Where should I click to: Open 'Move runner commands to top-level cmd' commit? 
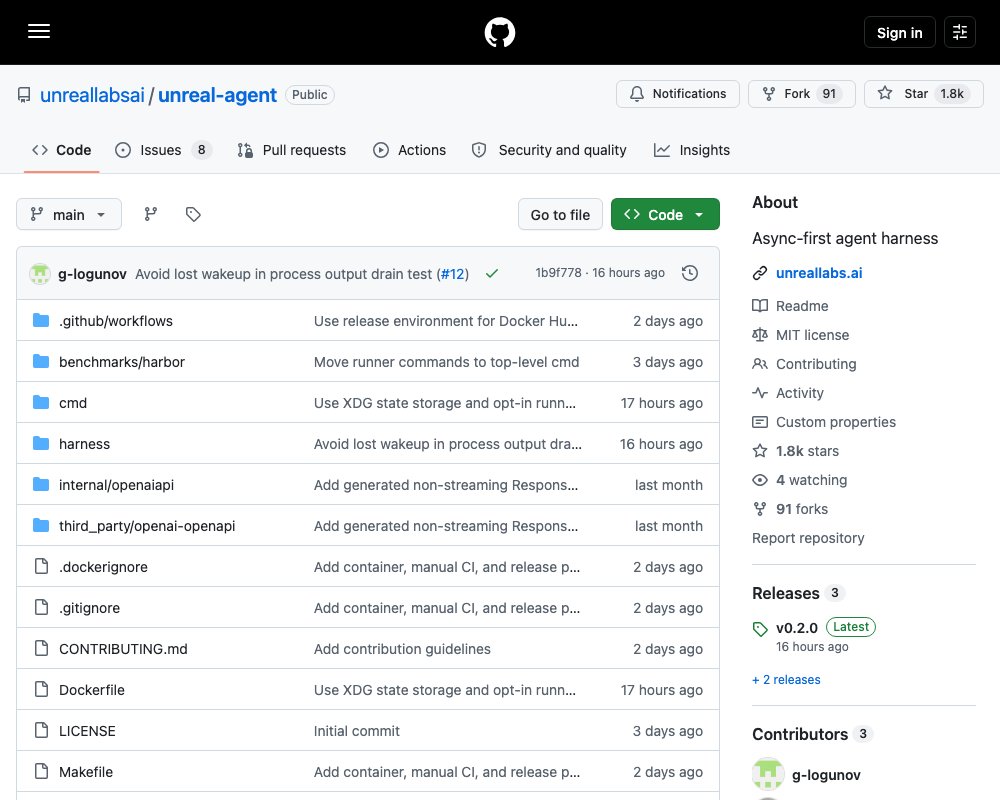click(x=446, y=362)
